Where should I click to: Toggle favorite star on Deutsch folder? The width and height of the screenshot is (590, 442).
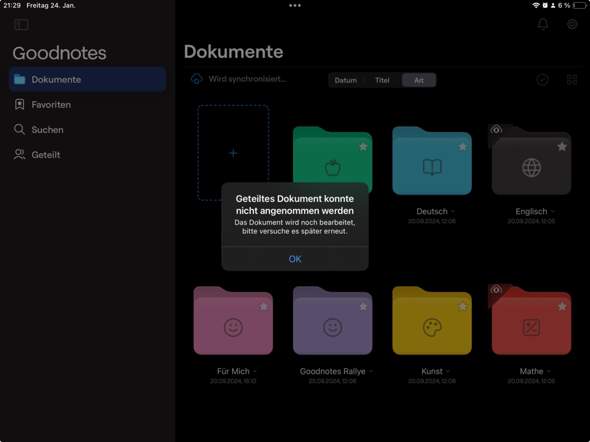tap(462, 147)
